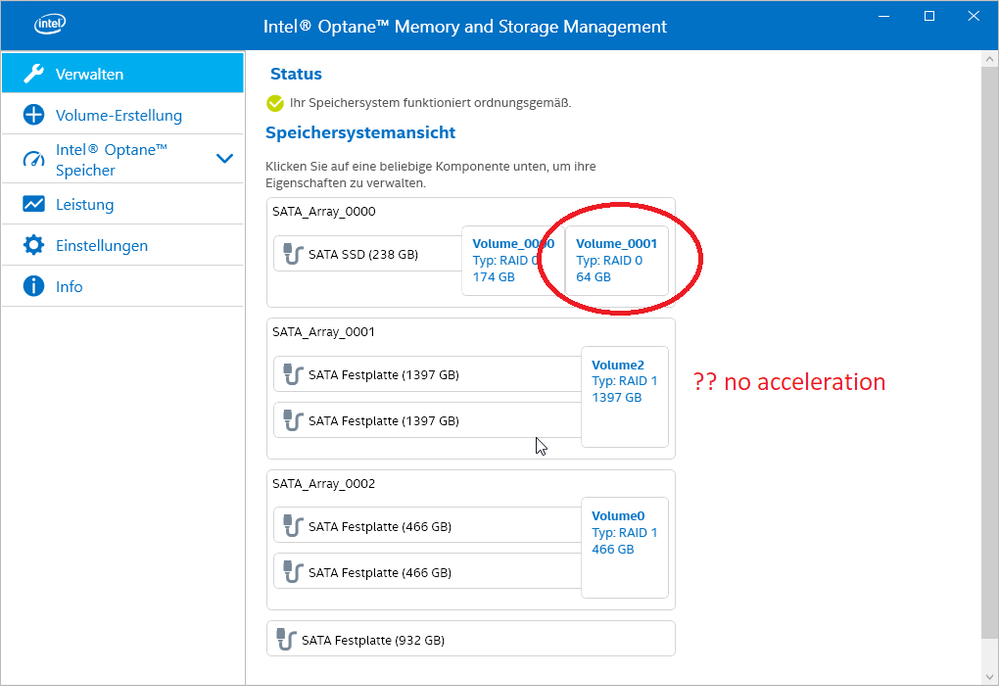Click the SATA_Array_0000 label
This screenshot has height=686, width=999.
(x=324, y=211)
